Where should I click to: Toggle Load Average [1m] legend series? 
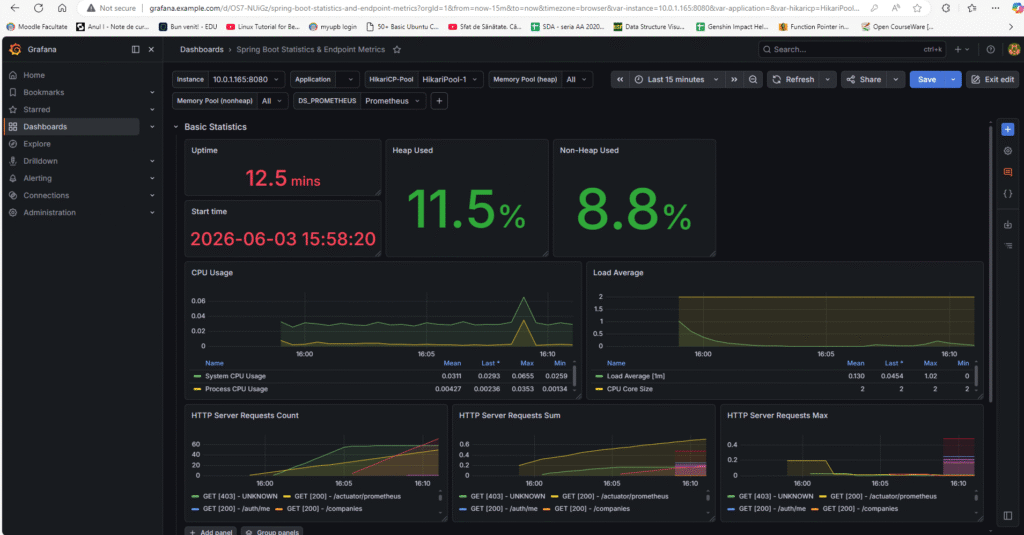(x=637, y=376)
